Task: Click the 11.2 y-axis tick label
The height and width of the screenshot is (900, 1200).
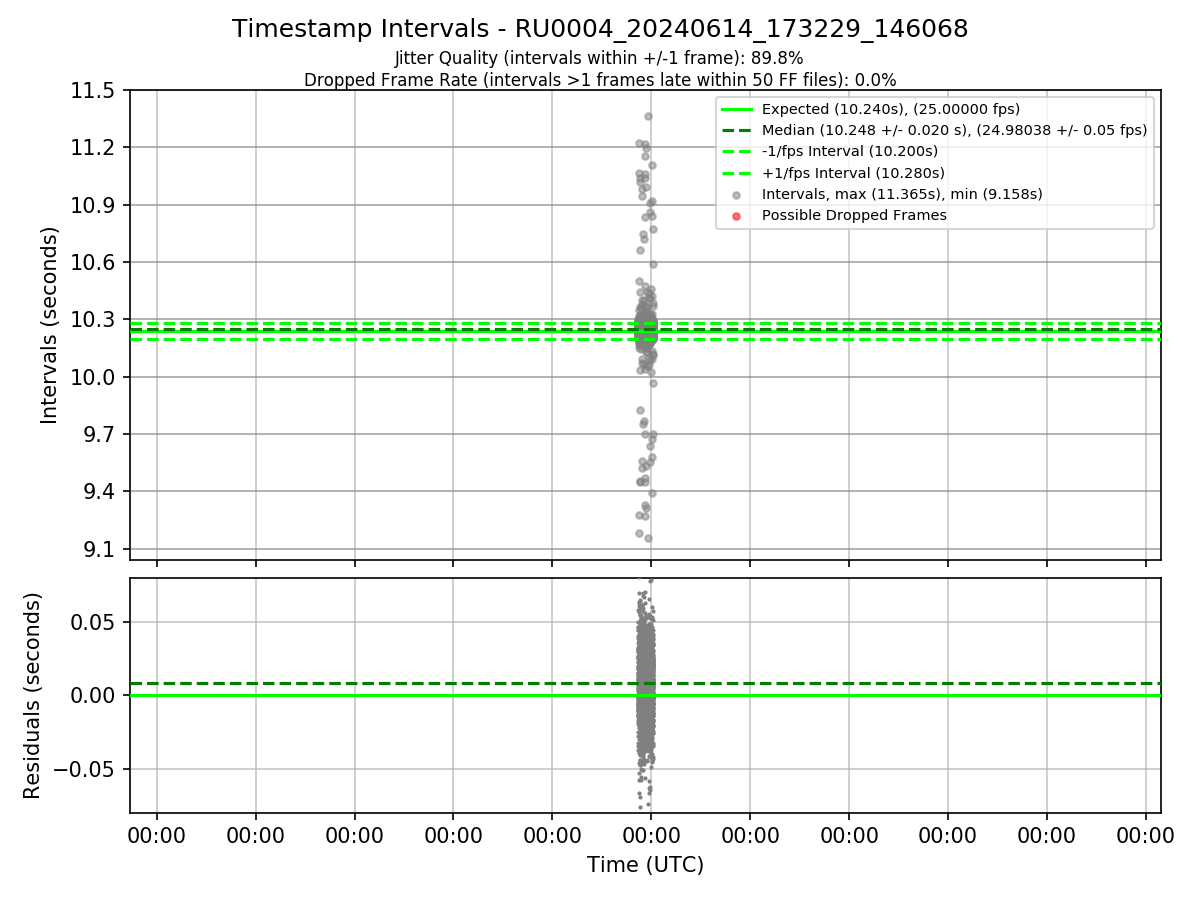Action: pyautogui.click(x=94, y=148)
